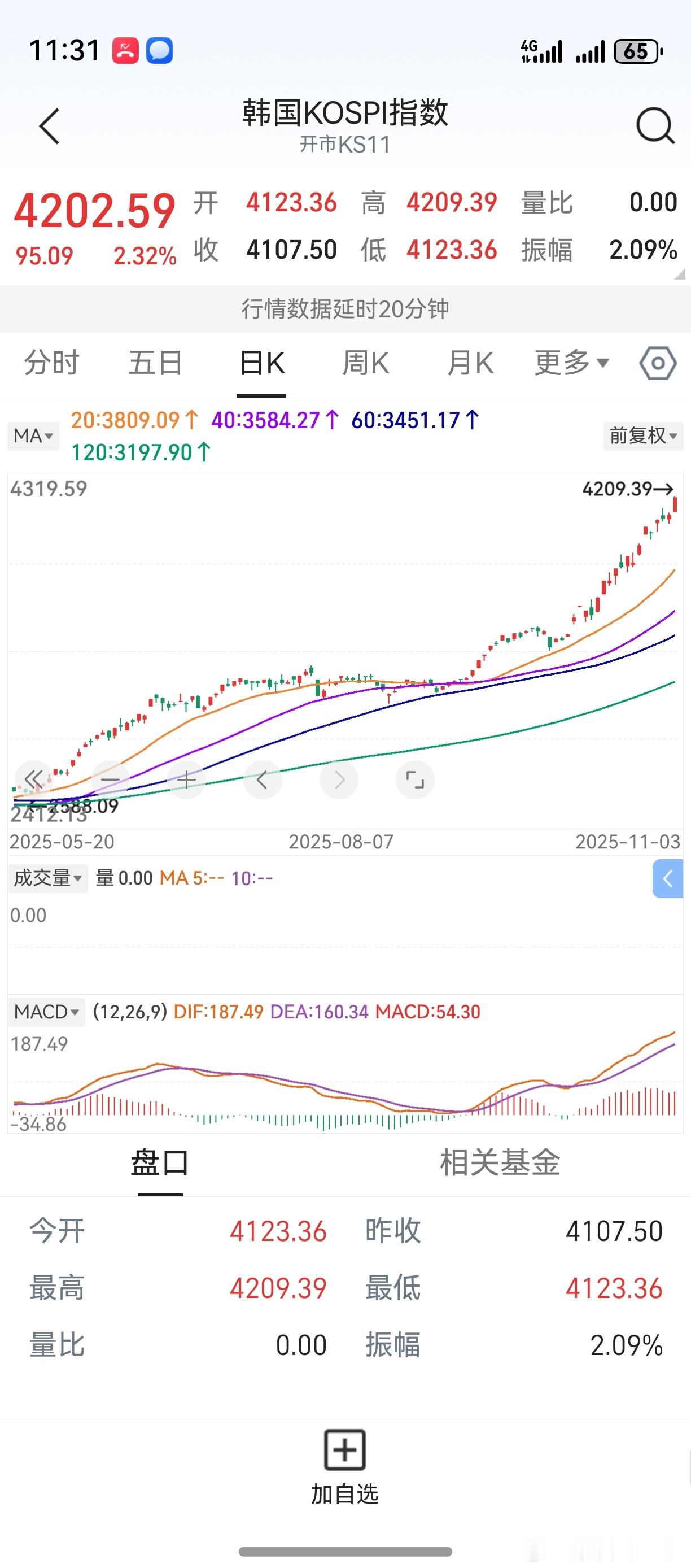Zoom out chart with minus button
Screen dimensions: 691x1568
tap(110, 779)
